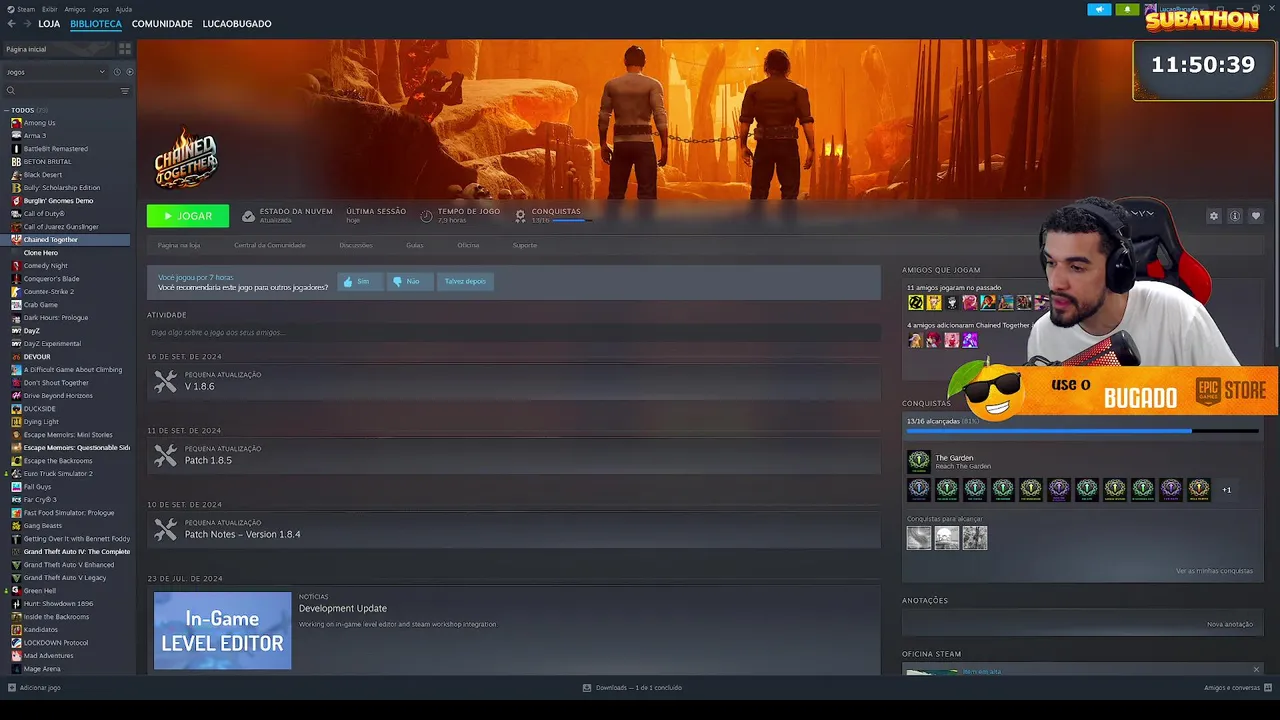The image size is (1280, 720).
Task: Click The Garden achievement icon
Action: pos(918,461)
